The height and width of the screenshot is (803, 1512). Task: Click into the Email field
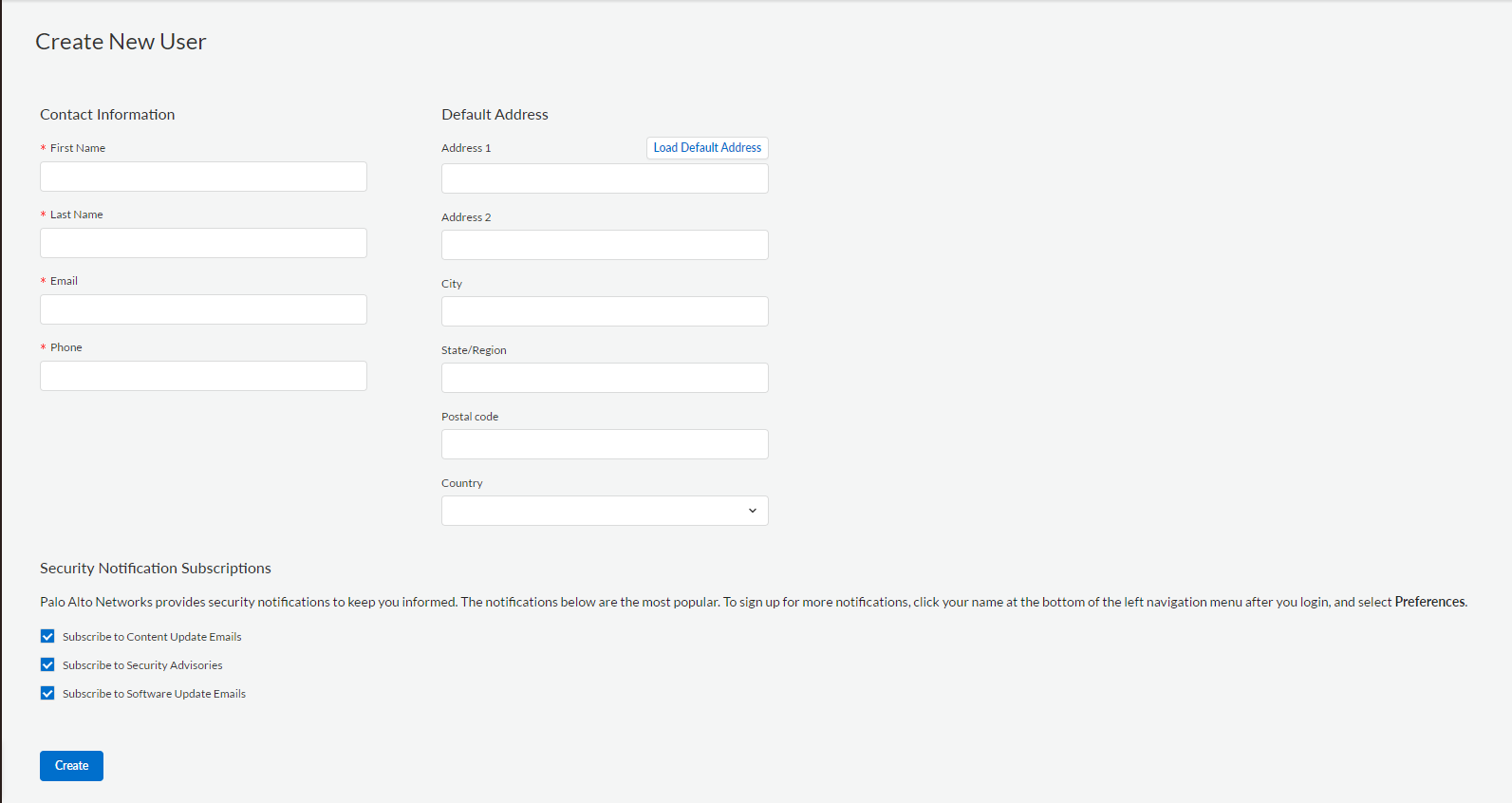(203, 309)
